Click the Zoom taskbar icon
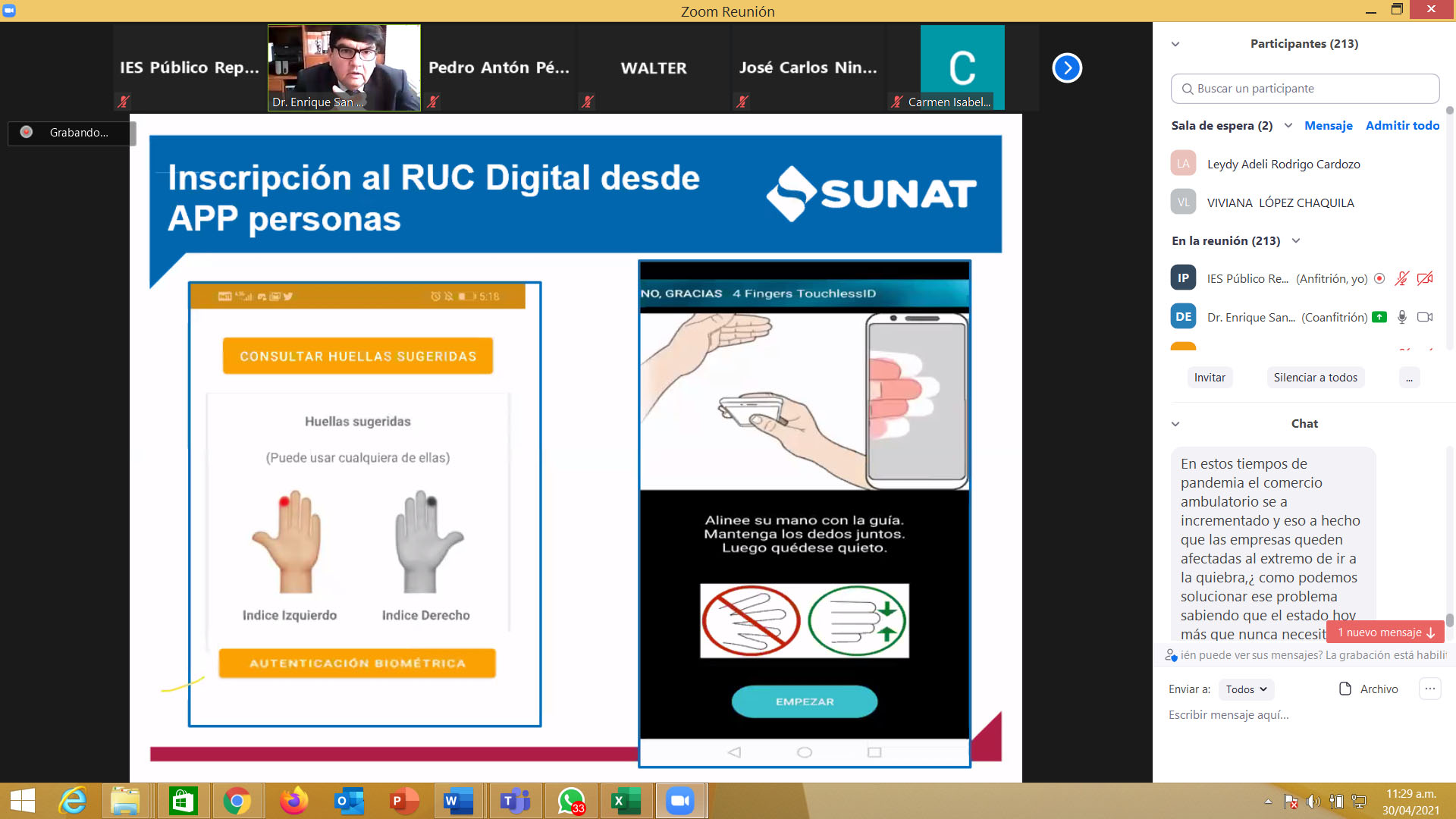This screenshot has width=1456, height=819. tap(680, 801)
